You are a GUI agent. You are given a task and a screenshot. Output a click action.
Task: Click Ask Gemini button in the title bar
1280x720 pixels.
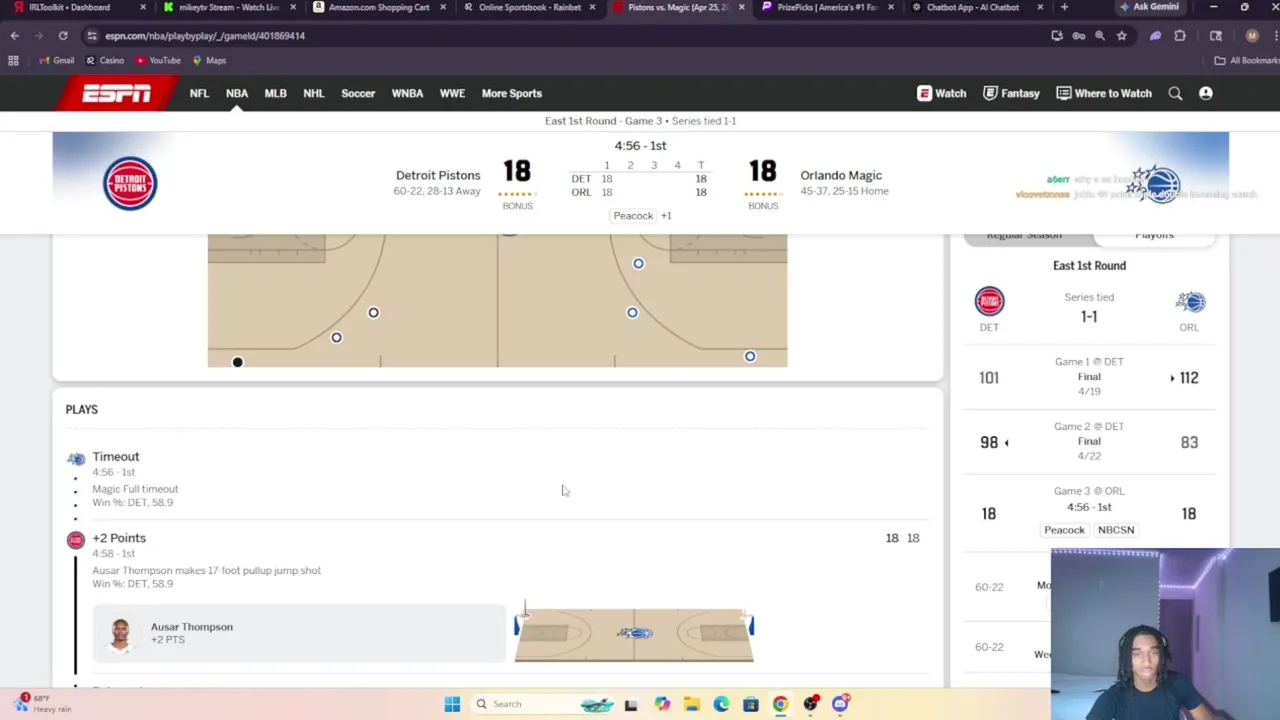(x=1150, y=7)
